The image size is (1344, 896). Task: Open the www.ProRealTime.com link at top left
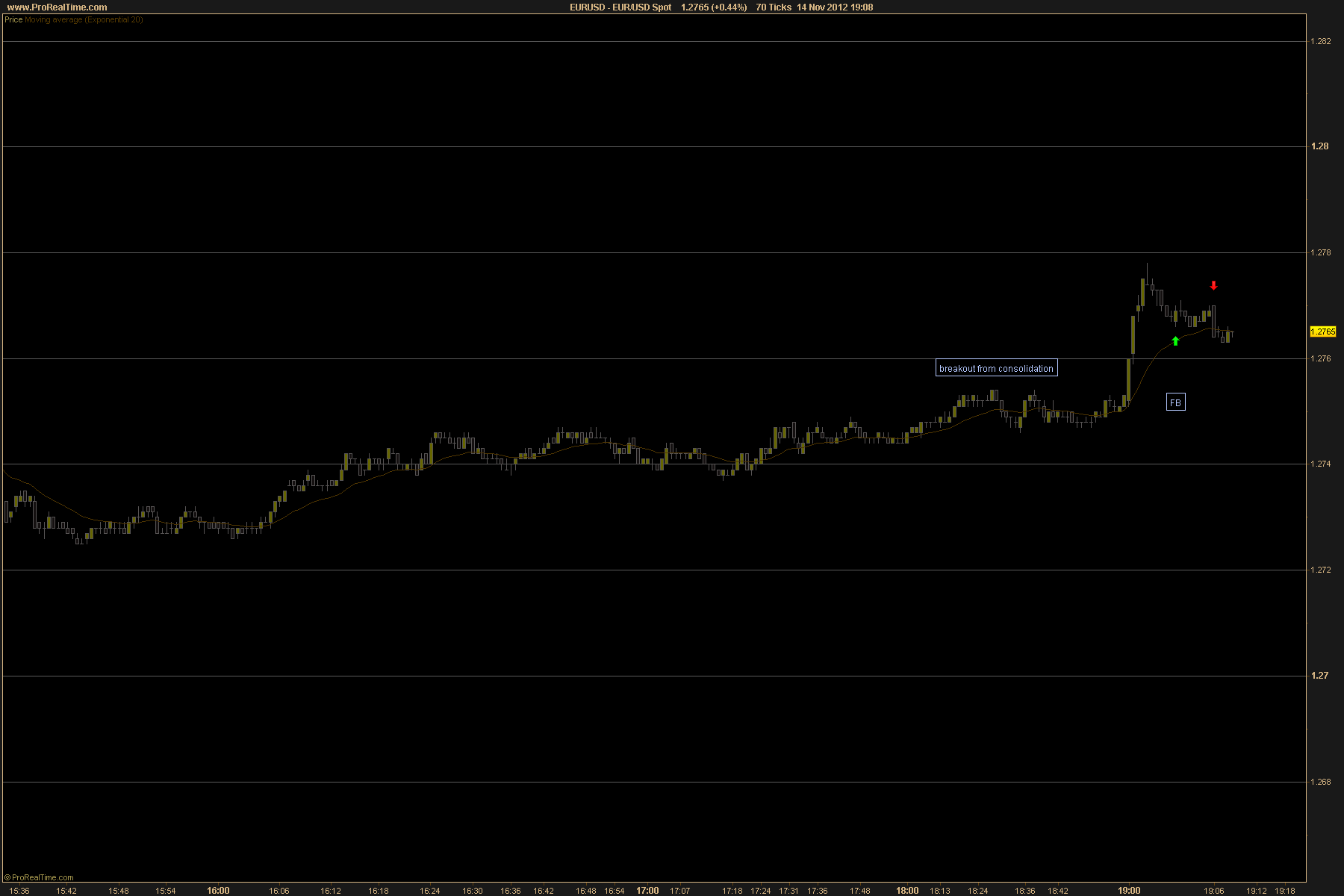coord(57,7)
